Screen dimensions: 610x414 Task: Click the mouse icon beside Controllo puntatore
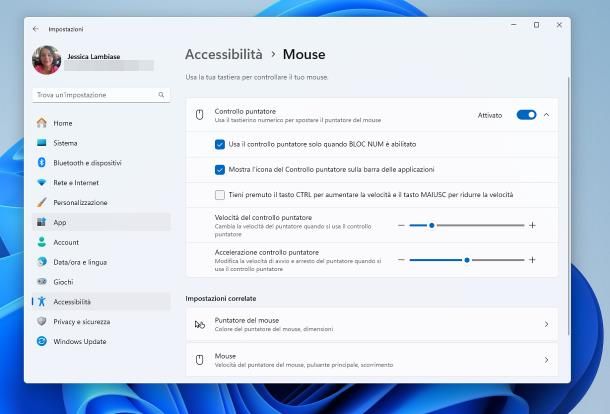[x=200, y=115]
